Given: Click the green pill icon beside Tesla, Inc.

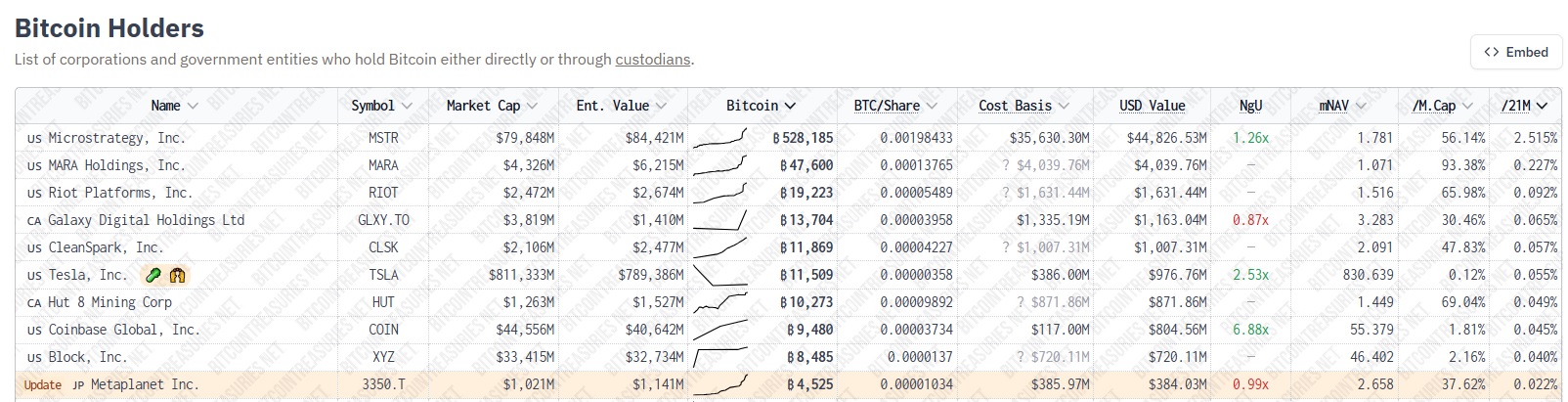Looking at the screenshot, I should coord(153,275).
